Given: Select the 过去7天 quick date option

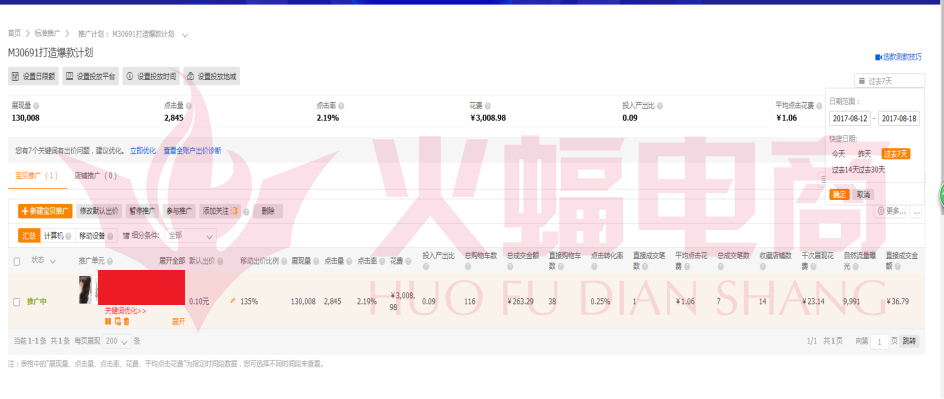Looking at the screenshot, I should tap(895, 153).
